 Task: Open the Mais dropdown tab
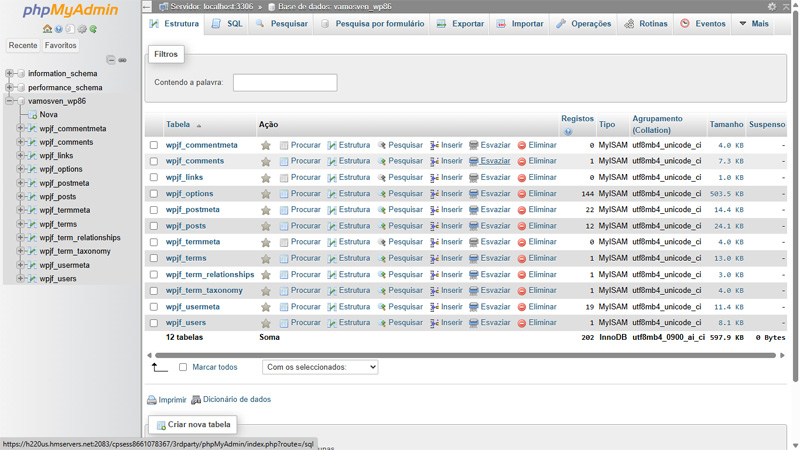pos(754,24)
